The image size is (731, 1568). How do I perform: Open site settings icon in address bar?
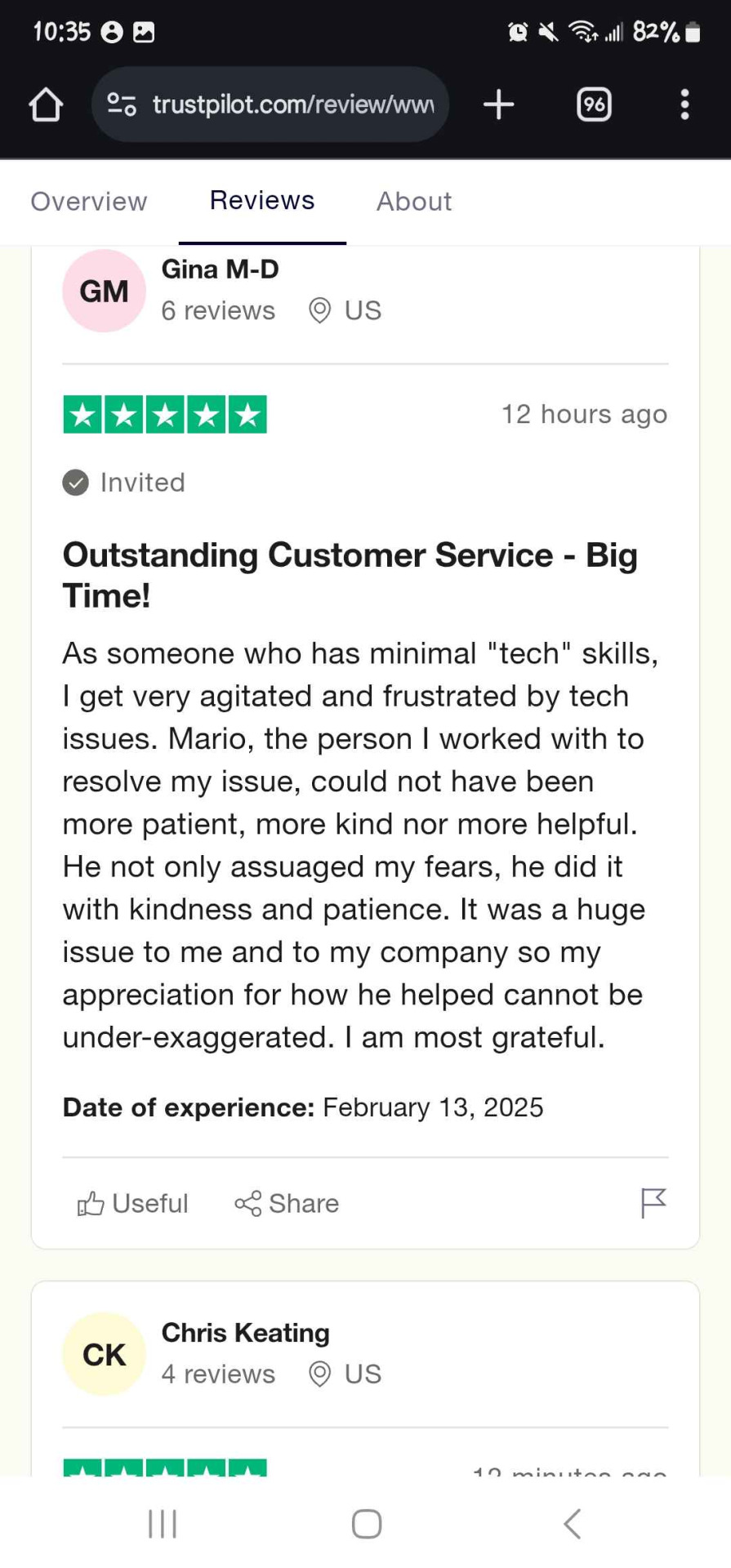122,105
